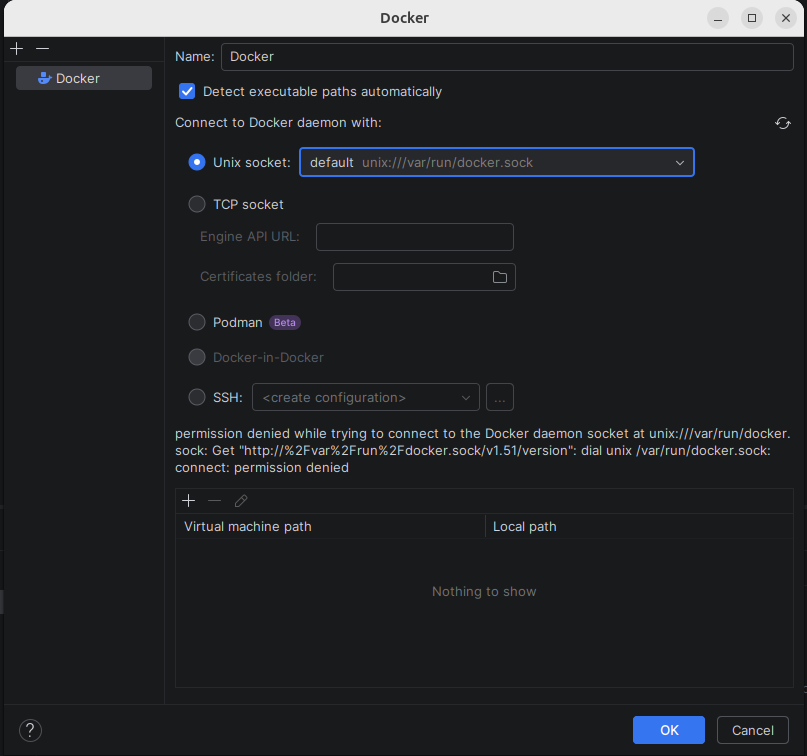Image resolution: width=807 pixels, height=756 pixels.
Task: Open the SSH create configuration dropdown
Action: (366, 397)
